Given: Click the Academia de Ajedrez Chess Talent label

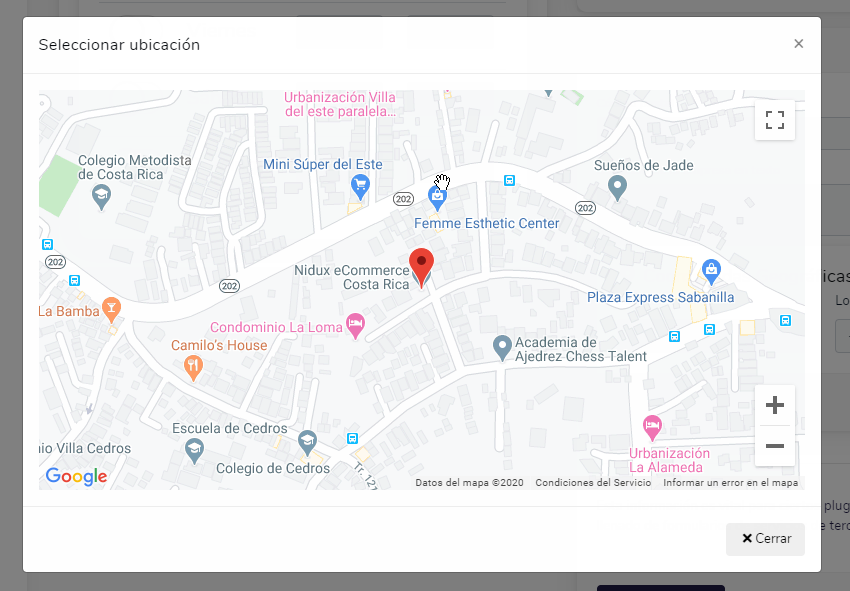Looking at the screenshot, I should (x=581, y=350).
